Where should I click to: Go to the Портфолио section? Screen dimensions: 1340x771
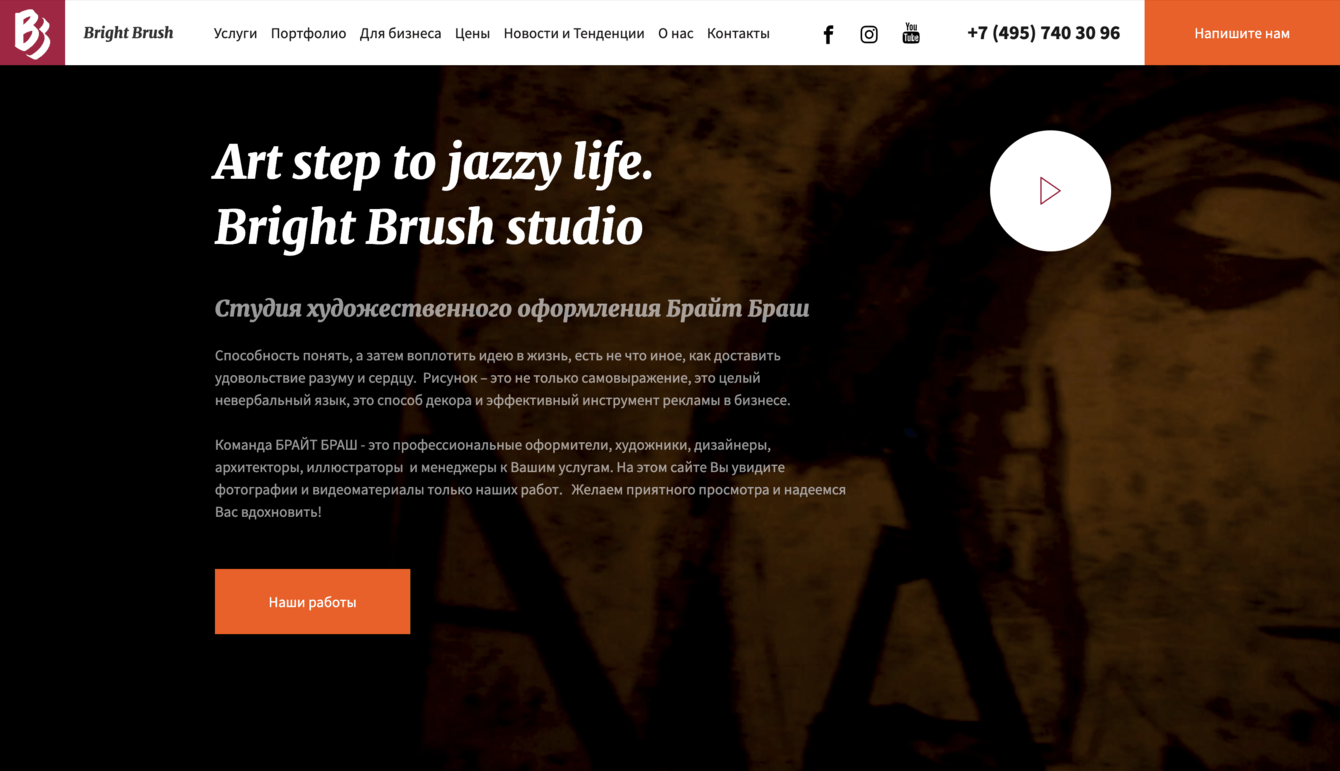click(308, 33)
